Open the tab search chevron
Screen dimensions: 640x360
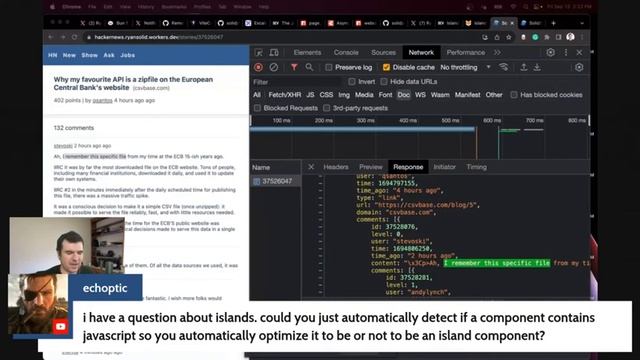click(x=582, y=23)
